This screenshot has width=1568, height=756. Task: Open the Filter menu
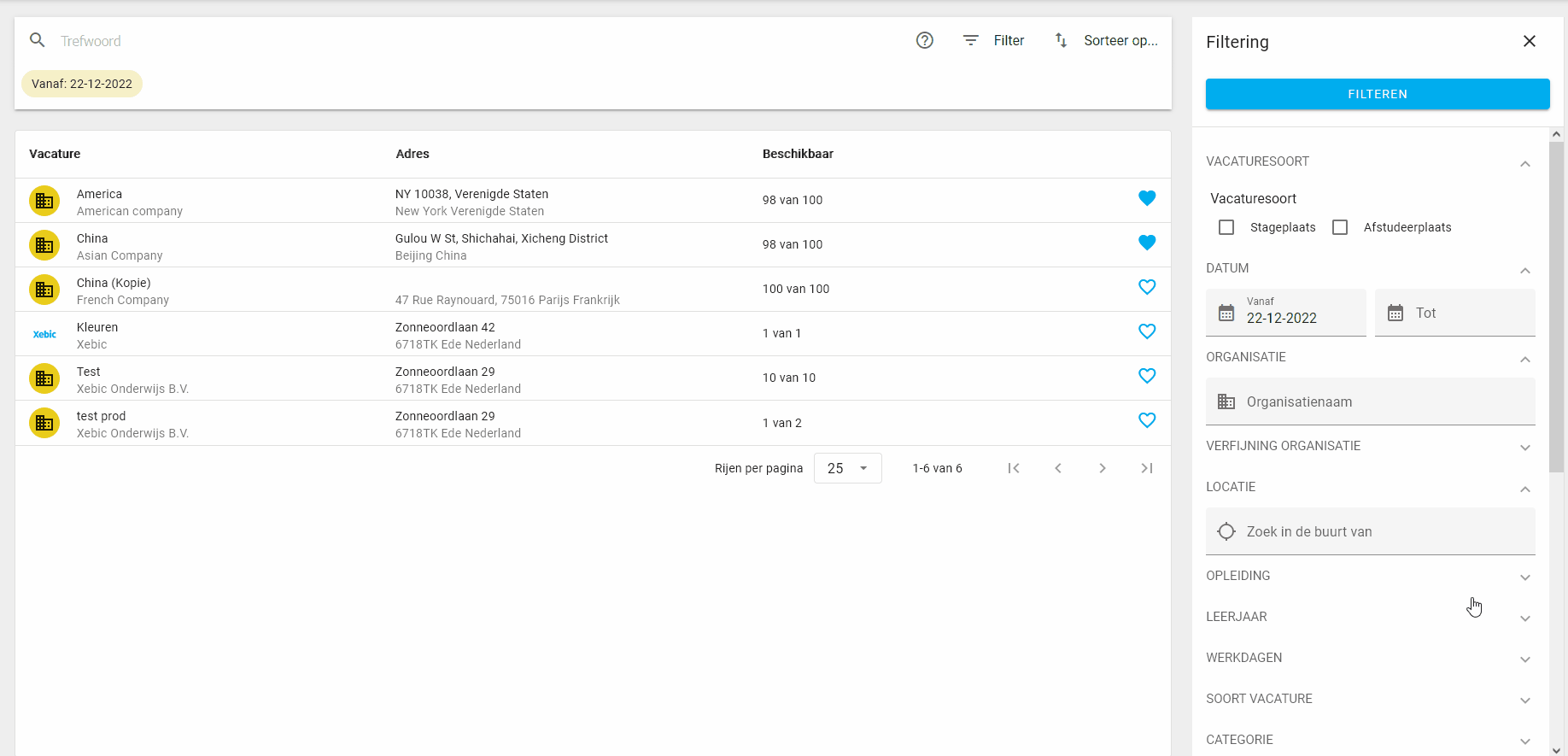point(994,40)
